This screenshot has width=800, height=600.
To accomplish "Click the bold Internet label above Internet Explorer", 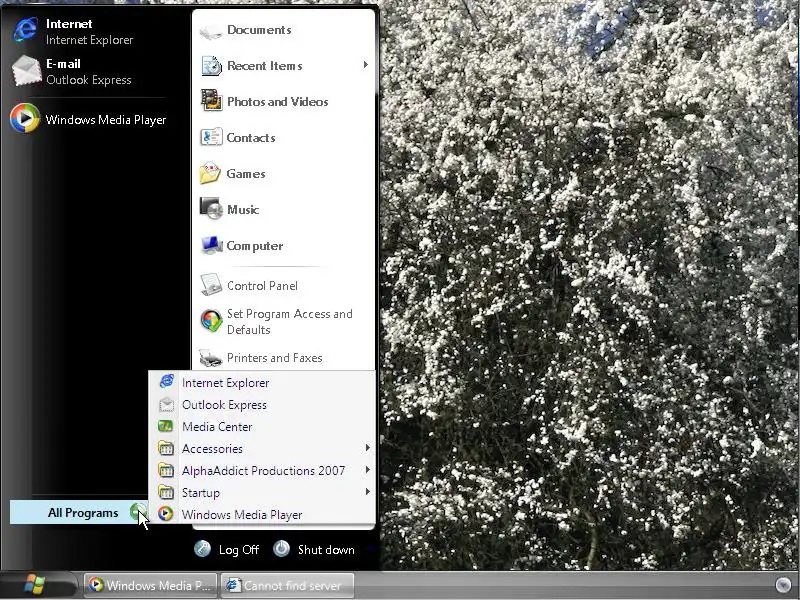I will tap(69, 24).
